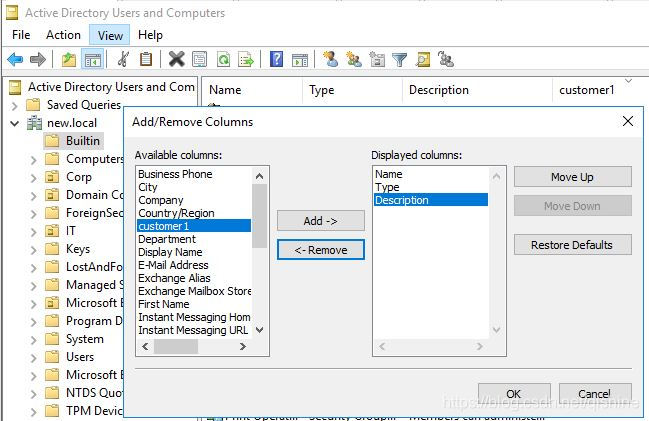Click the Export List icon

click(246, 60)
